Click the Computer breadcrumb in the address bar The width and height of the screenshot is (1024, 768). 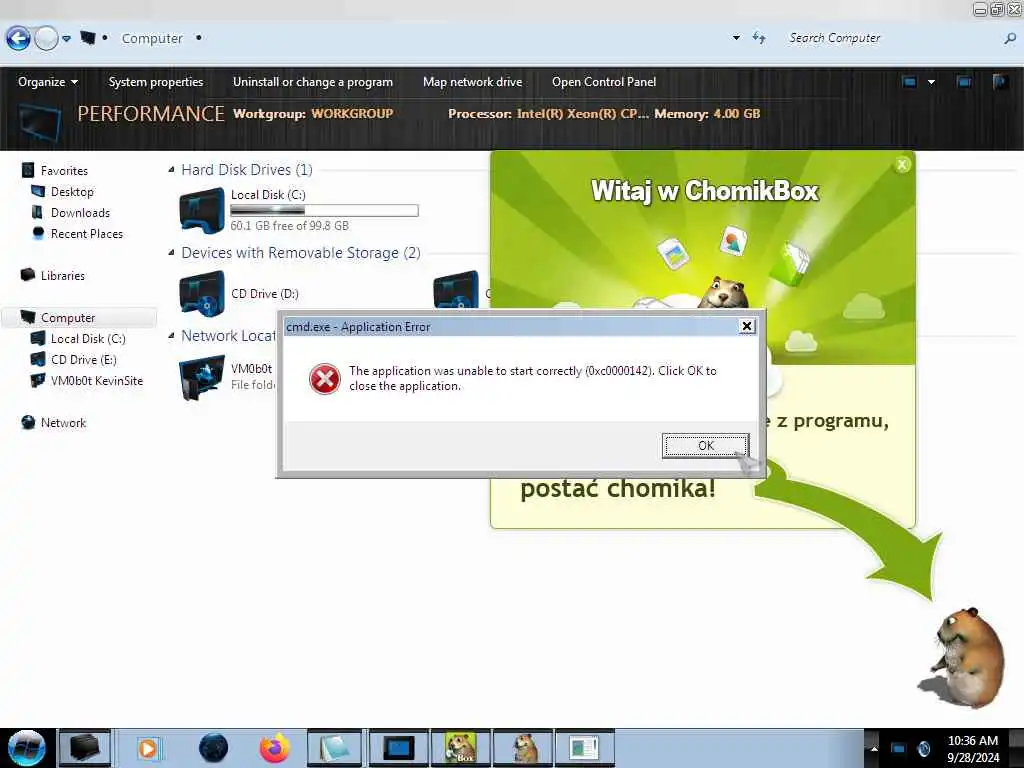coord(152,39)
